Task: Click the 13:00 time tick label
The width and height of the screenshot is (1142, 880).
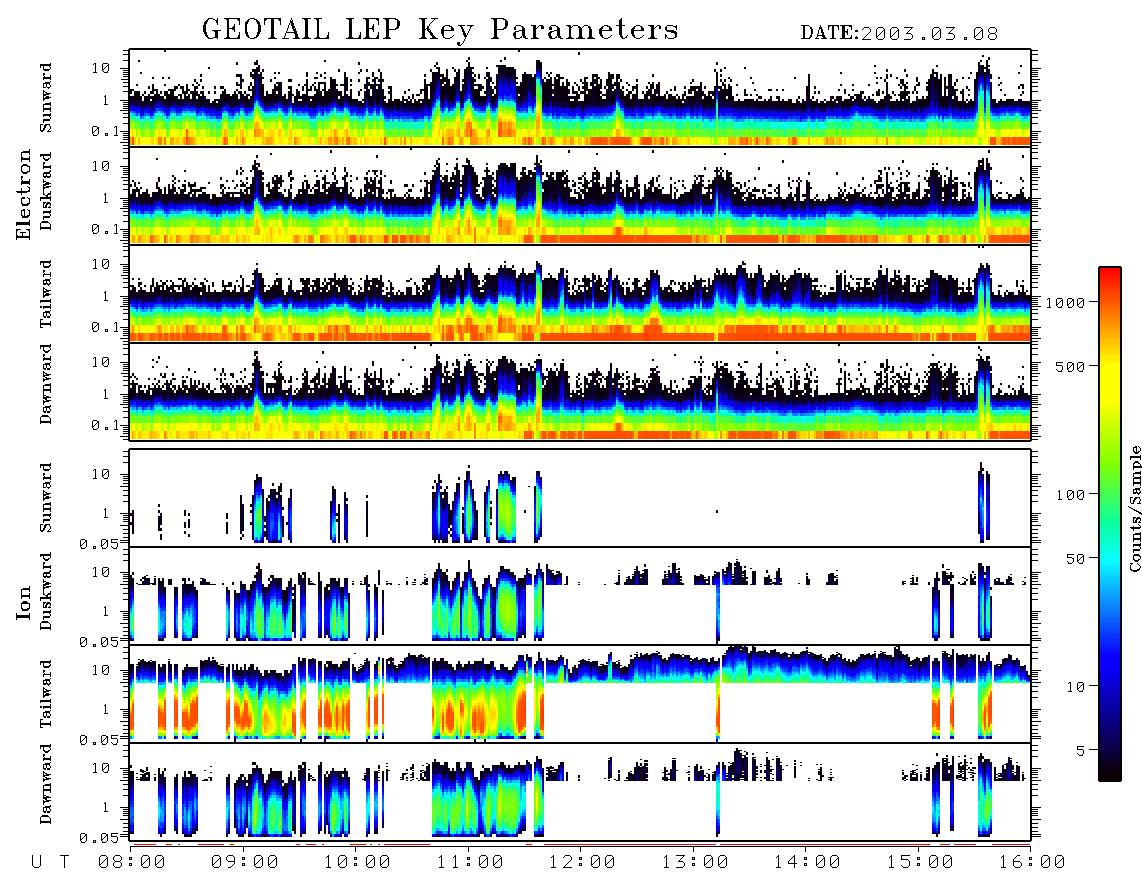Action: [695, 862]
